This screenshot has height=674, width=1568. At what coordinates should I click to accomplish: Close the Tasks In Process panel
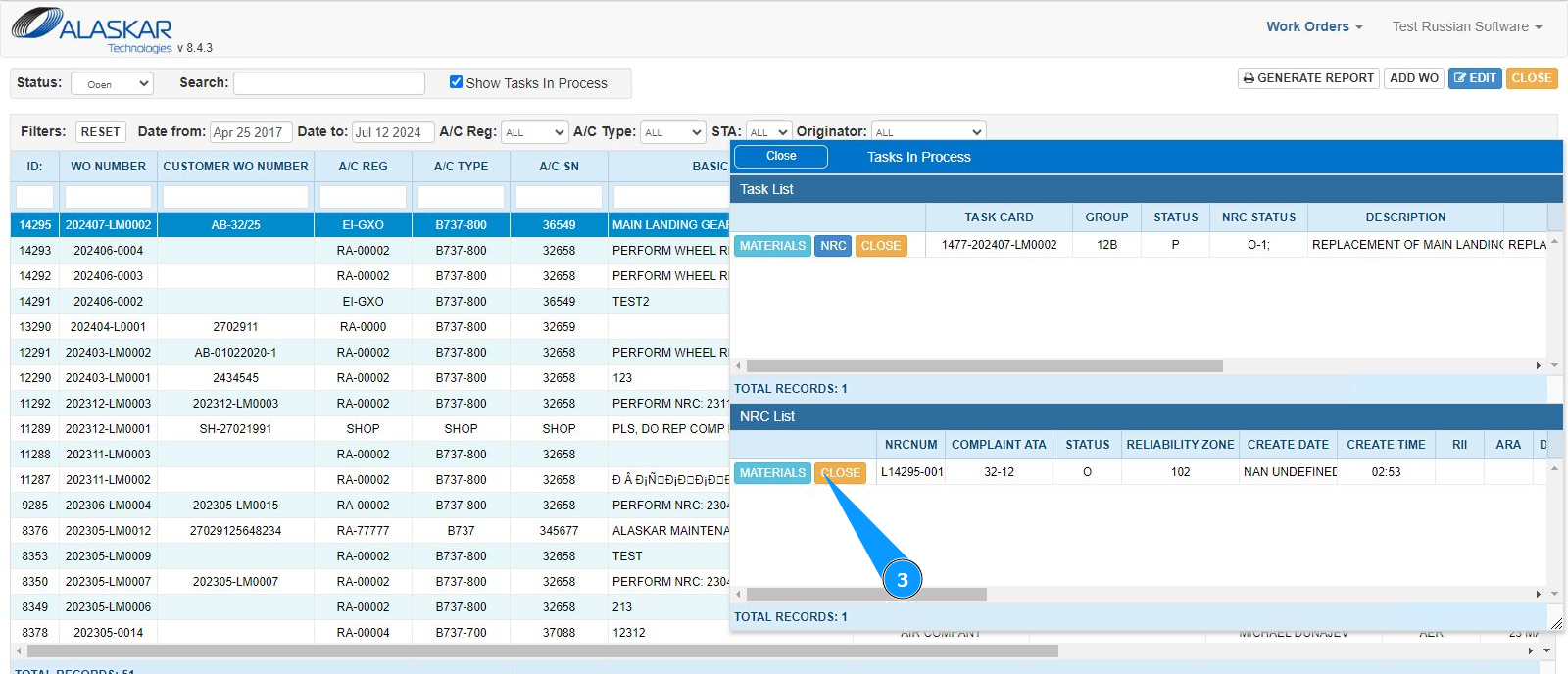[780, 157]
